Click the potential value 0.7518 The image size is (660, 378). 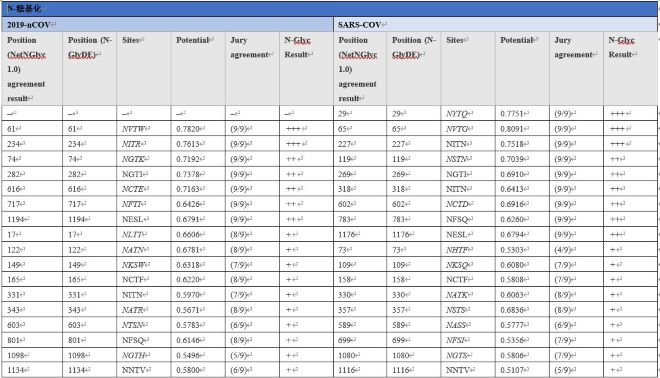pyautogui.click(x=512, y=144)
